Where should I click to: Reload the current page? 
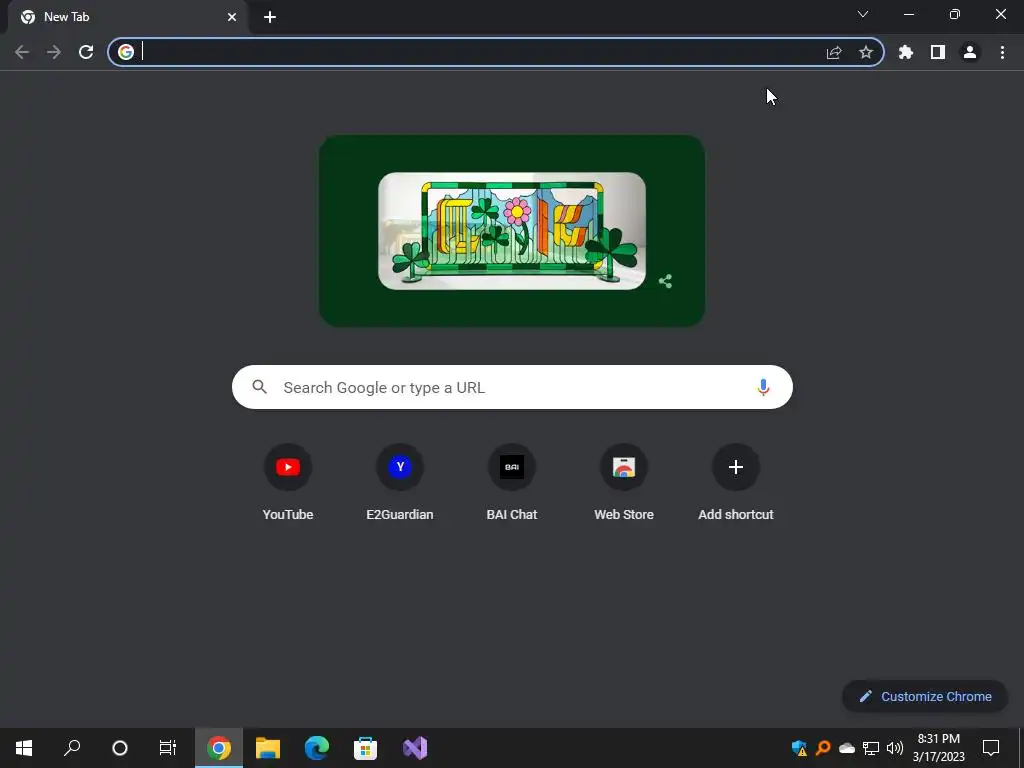coord(86,52)
